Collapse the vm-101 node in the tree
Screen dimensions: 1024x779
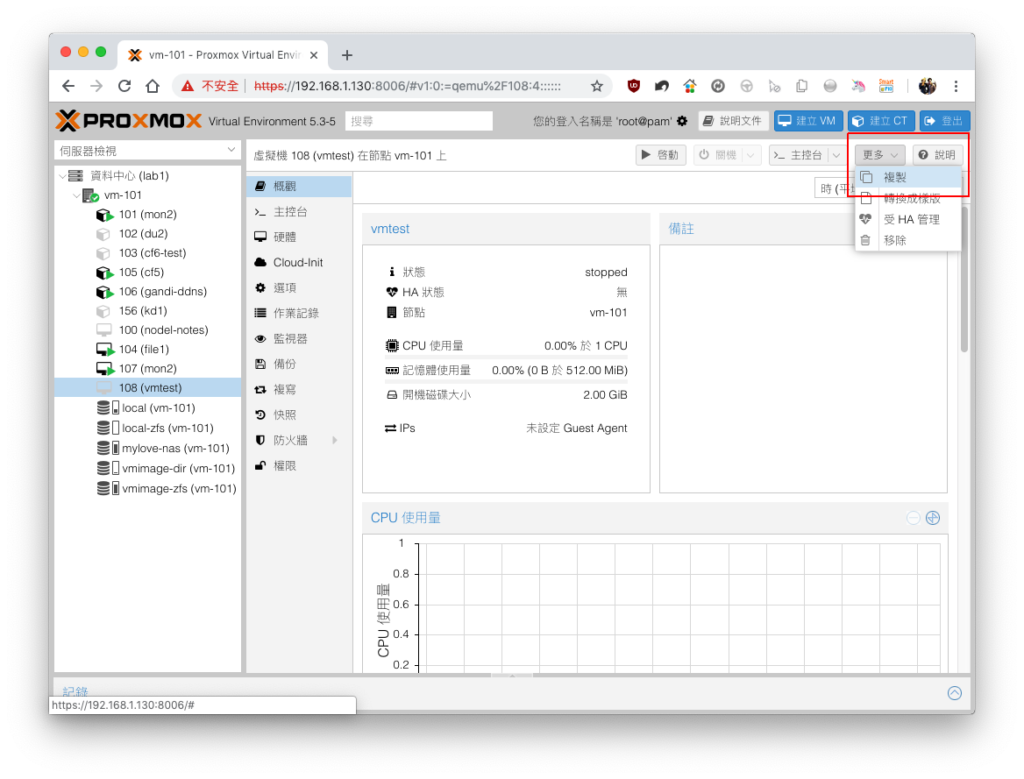click(x=76, y=195)
